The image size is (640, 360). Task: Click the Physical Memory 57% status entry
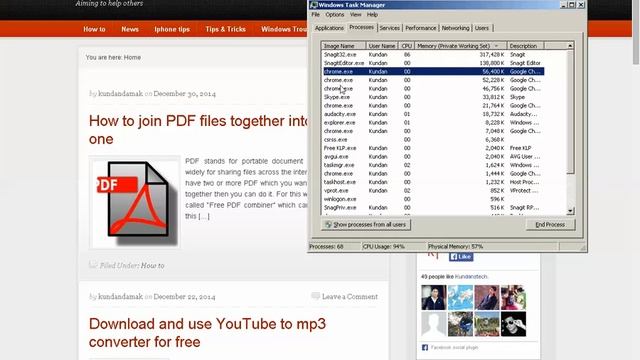tap(456, 247)
